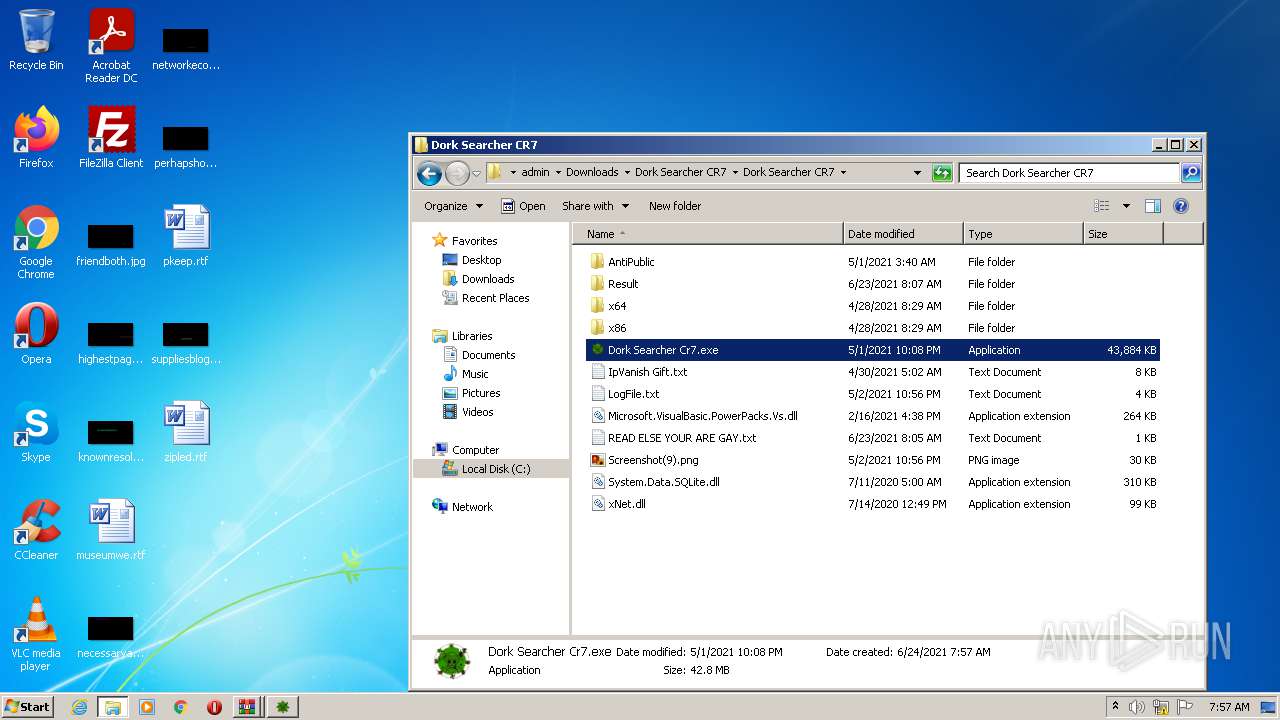1280x720 pixels.
Task: Select Network in navigation pane
Action: (x=472, y=507)
